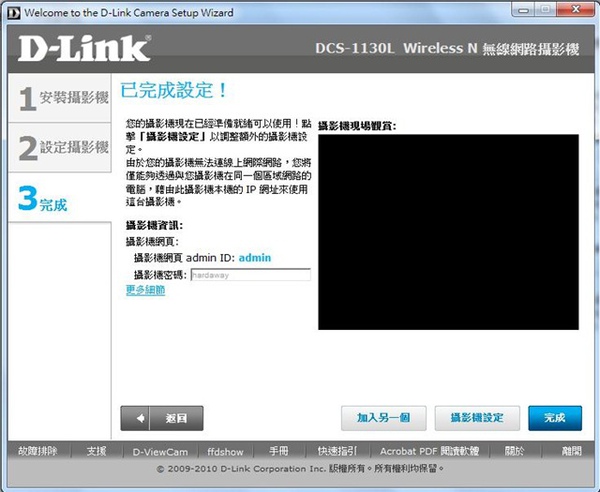600x492 pixels.
Task: Open 手冊 manual in footer menu
Action: [x=279, y=451]
